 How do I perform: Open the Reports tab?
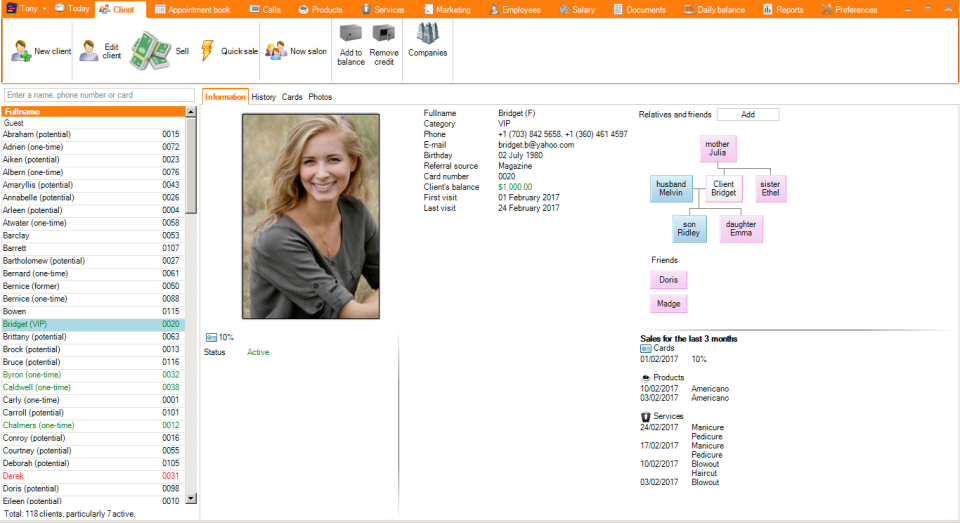783,10
